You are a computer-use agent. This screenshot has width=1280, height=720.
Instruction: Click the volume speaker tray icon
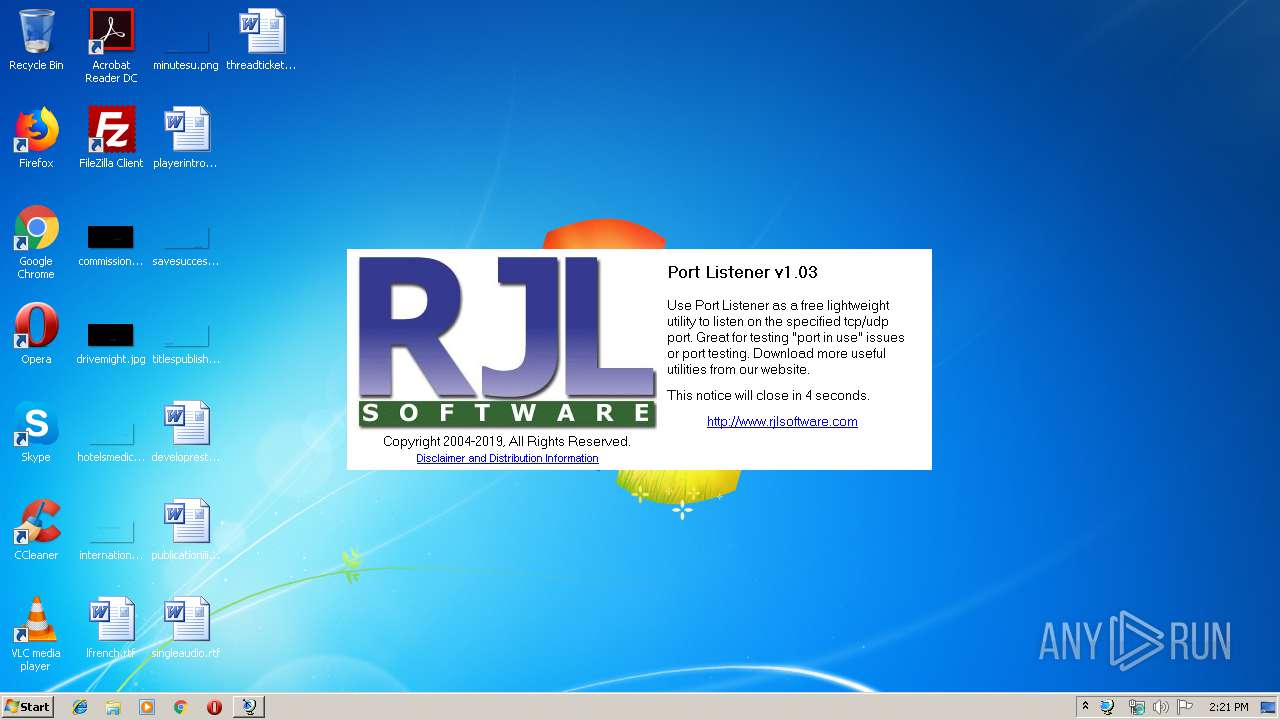[x=1160, y=707]
